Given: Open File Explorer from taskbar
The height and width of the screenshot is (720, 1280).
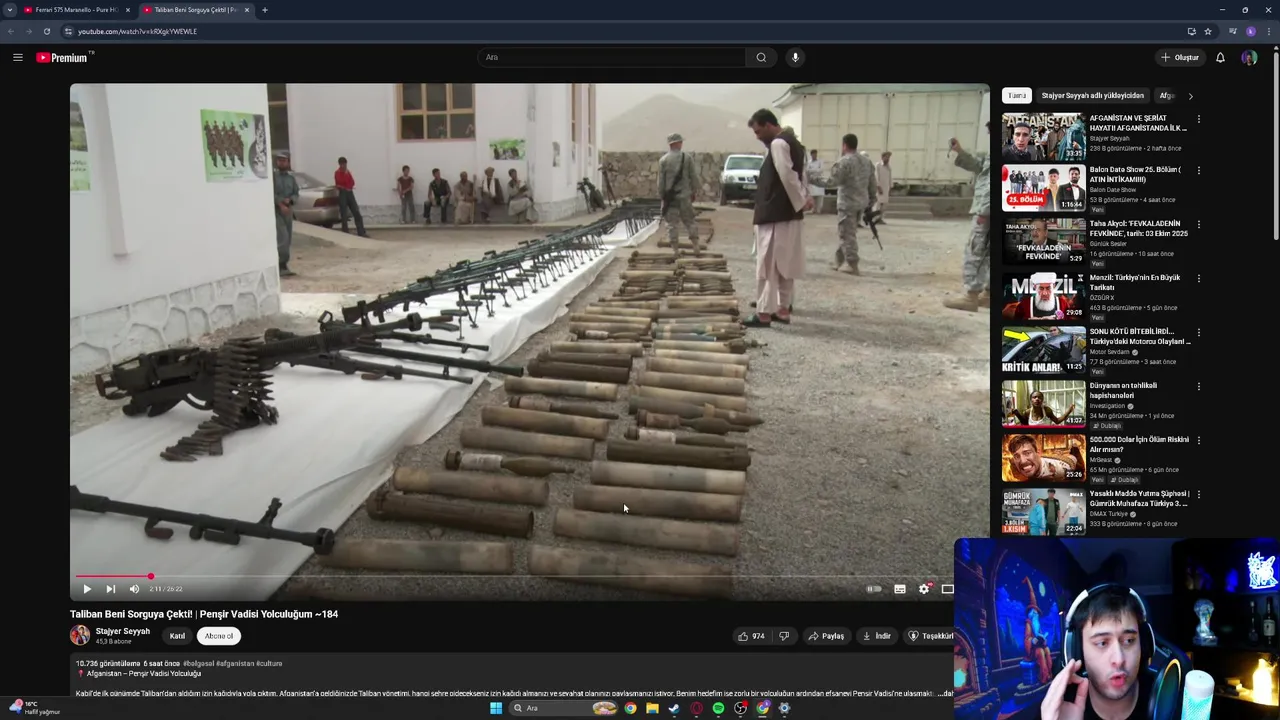Looking at the screenshot, I should pos(652,708).
